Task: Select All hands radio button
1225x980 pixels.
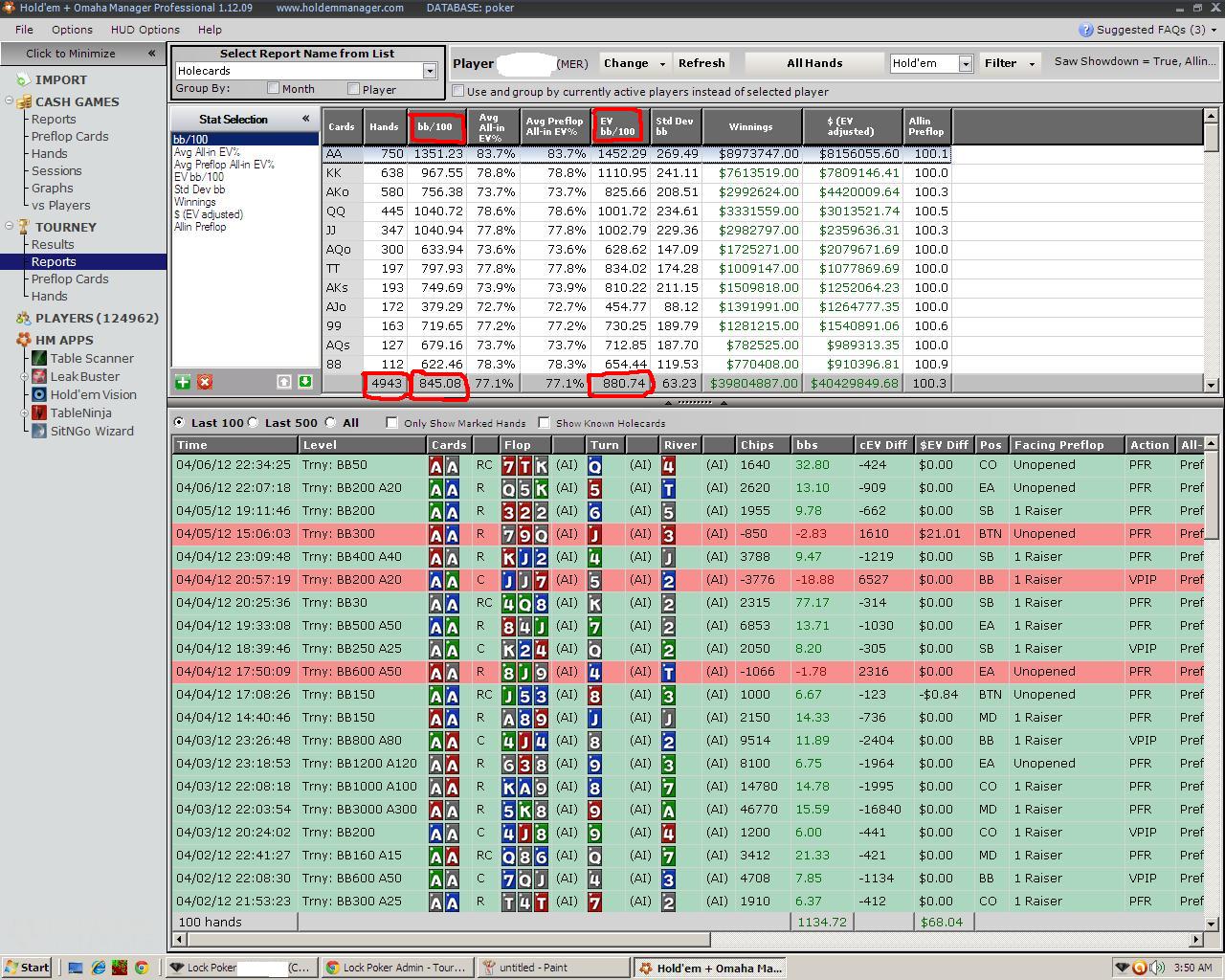Action: (x=330, y=422)
